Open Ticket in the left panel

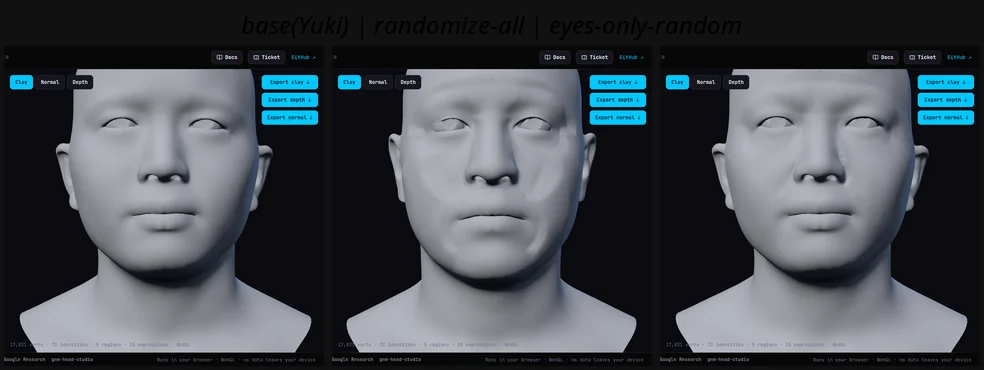[267, 57]
